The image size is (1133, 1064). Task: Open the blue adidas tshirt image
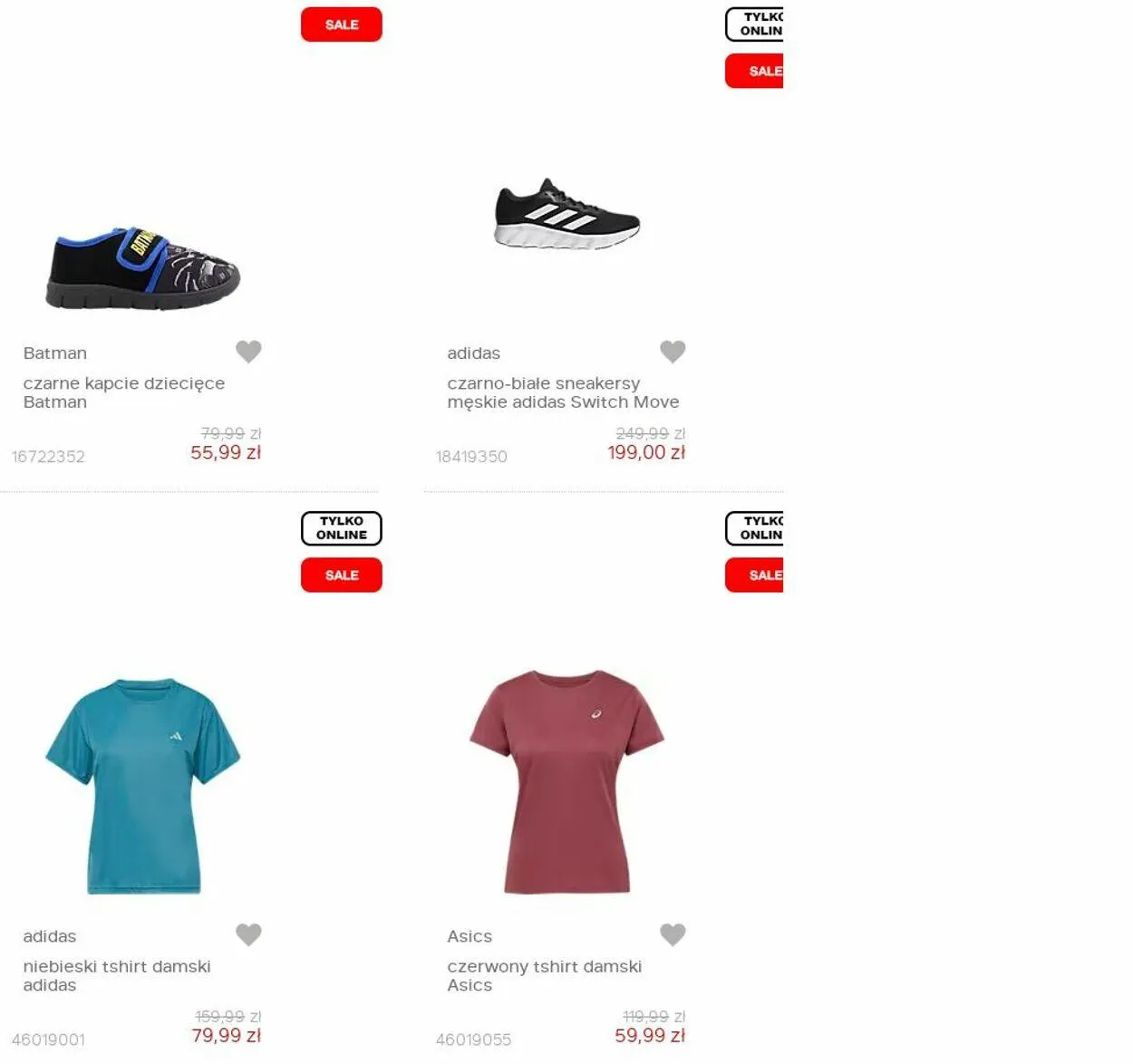[143, 786]
